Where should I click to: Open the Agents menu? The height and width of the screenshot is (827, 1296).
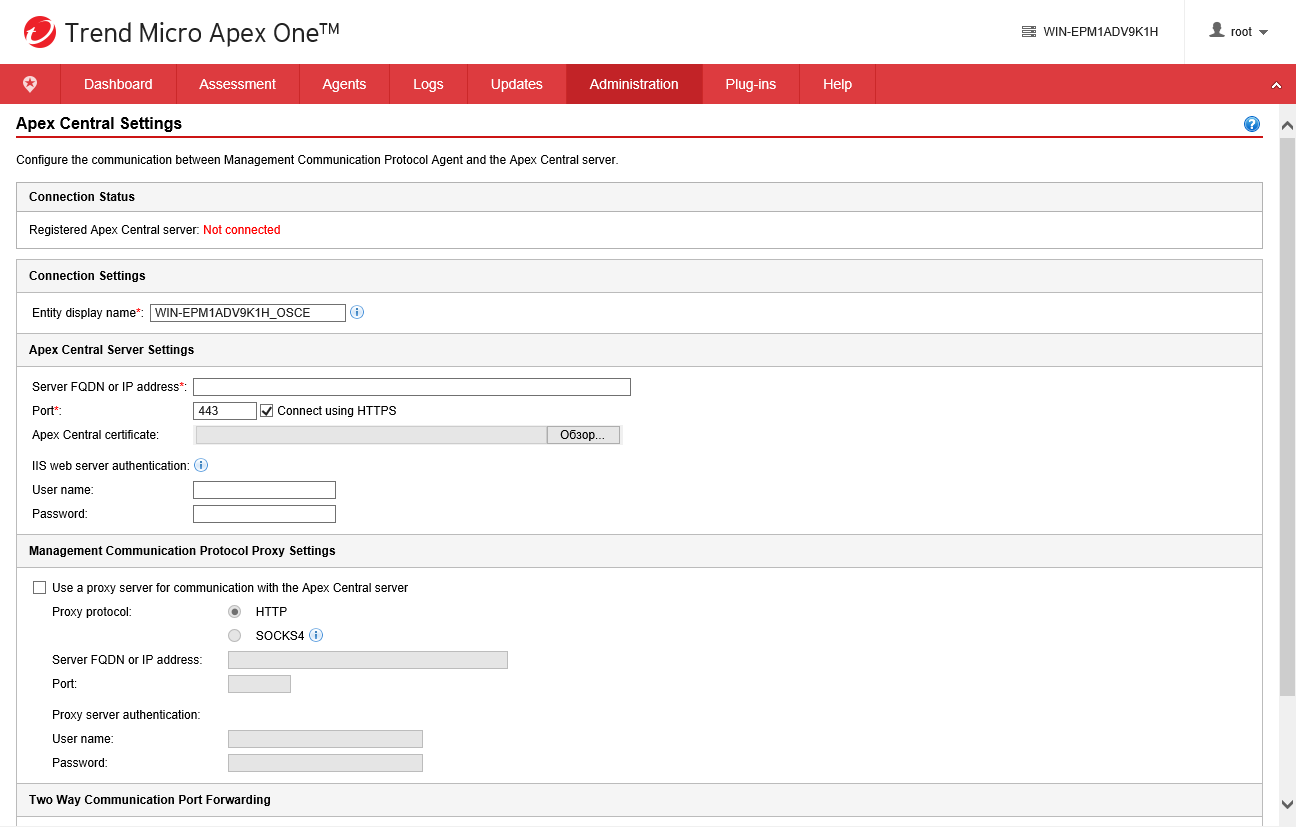[x=344, y=84]
